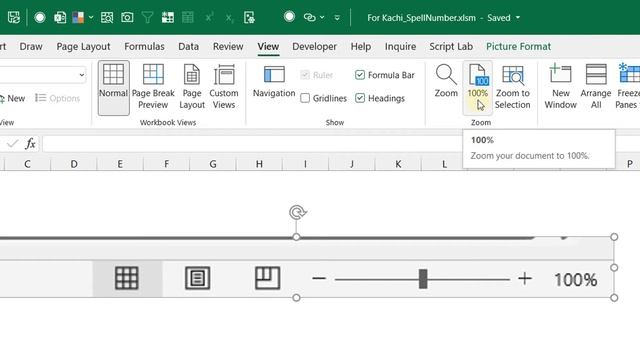Screen dimensions: 640x360
Task: Click the Filter funnel icon
Action: point(147,18)
